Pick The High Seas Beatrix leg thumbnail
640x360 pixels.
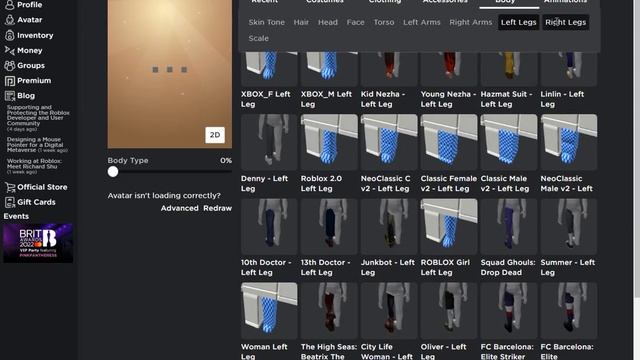329,311
